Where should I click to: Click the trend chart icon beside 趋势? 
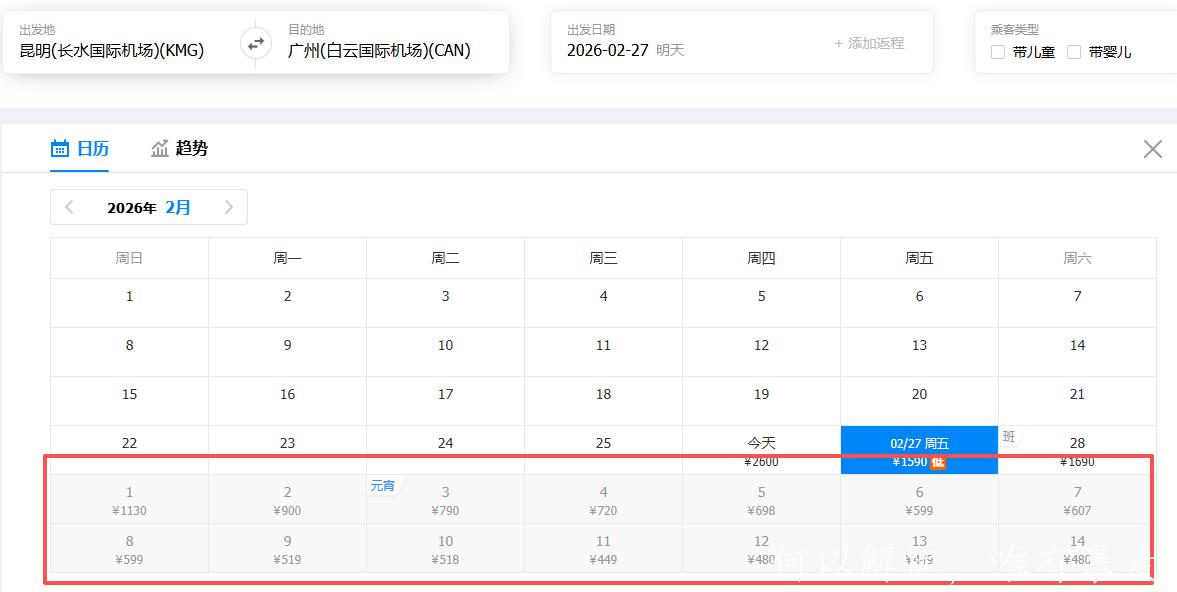[x=160, y=148]
